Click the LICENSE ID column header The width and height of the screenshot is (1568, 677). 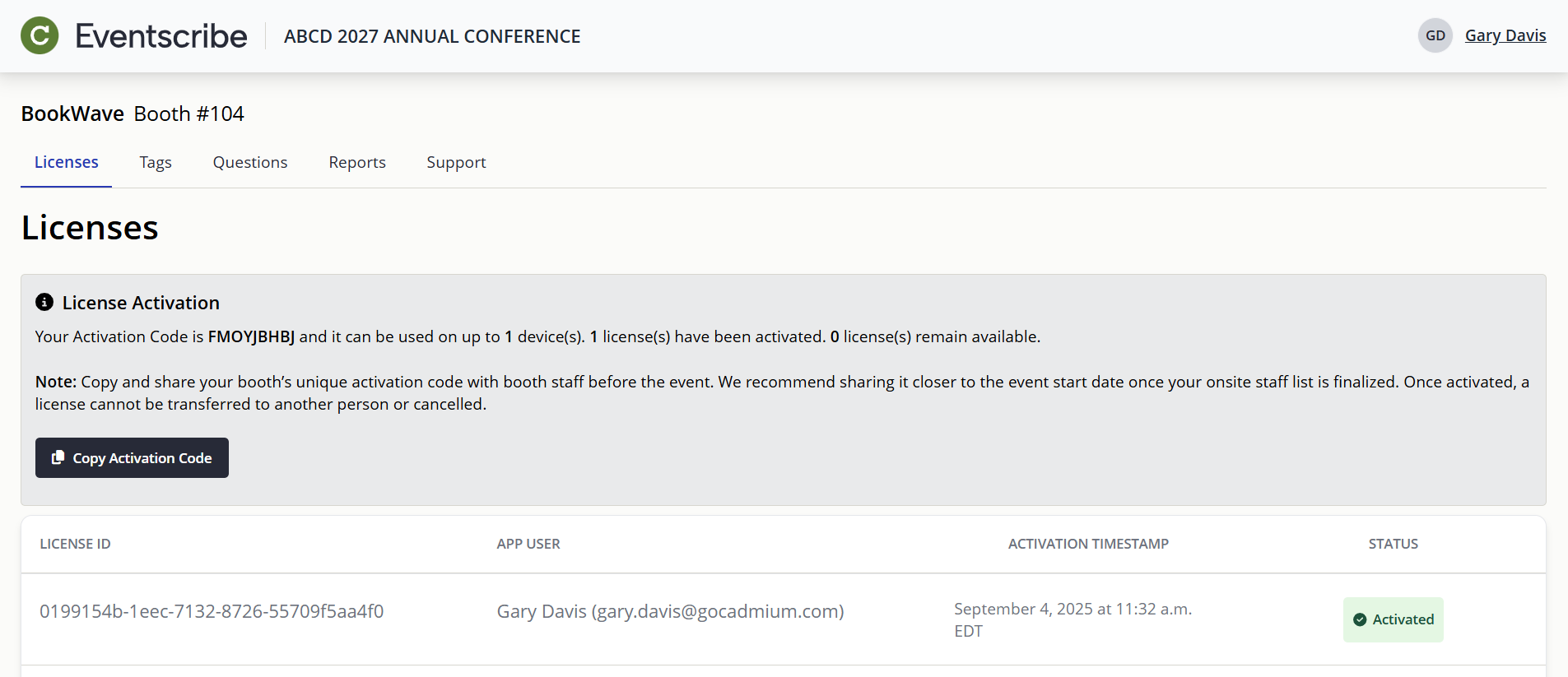point(75,544)
